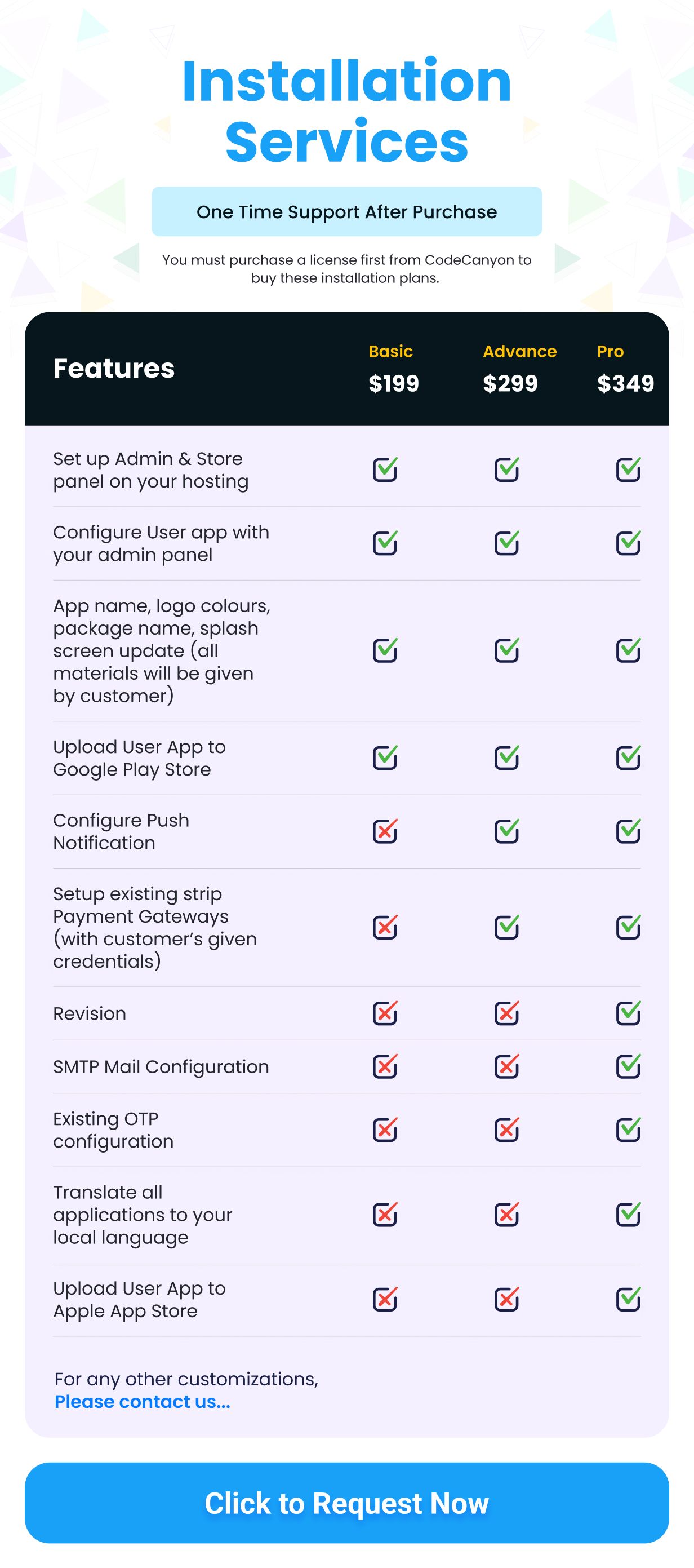Click the Pro checkmark for SMTP Mail Configuration
The width and height of the screenshot is (694, 1568).
pyautogui.click(x=628, y=1066)
